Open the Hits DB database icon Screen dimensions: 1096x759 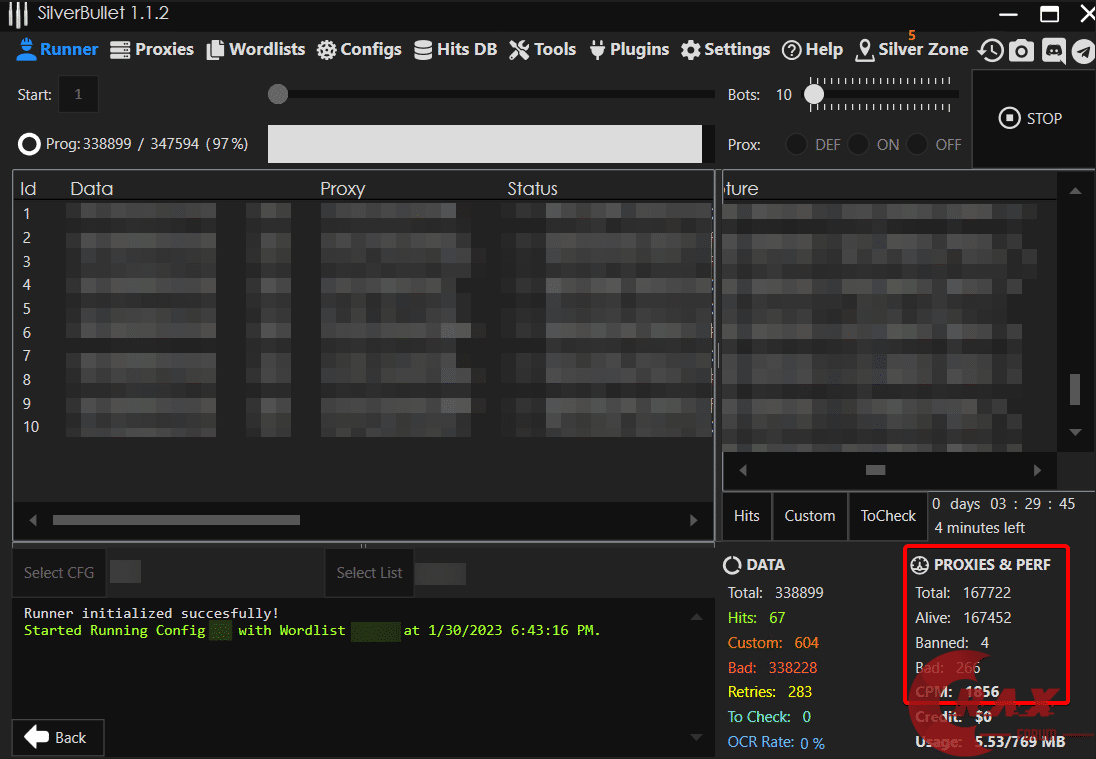423,50
